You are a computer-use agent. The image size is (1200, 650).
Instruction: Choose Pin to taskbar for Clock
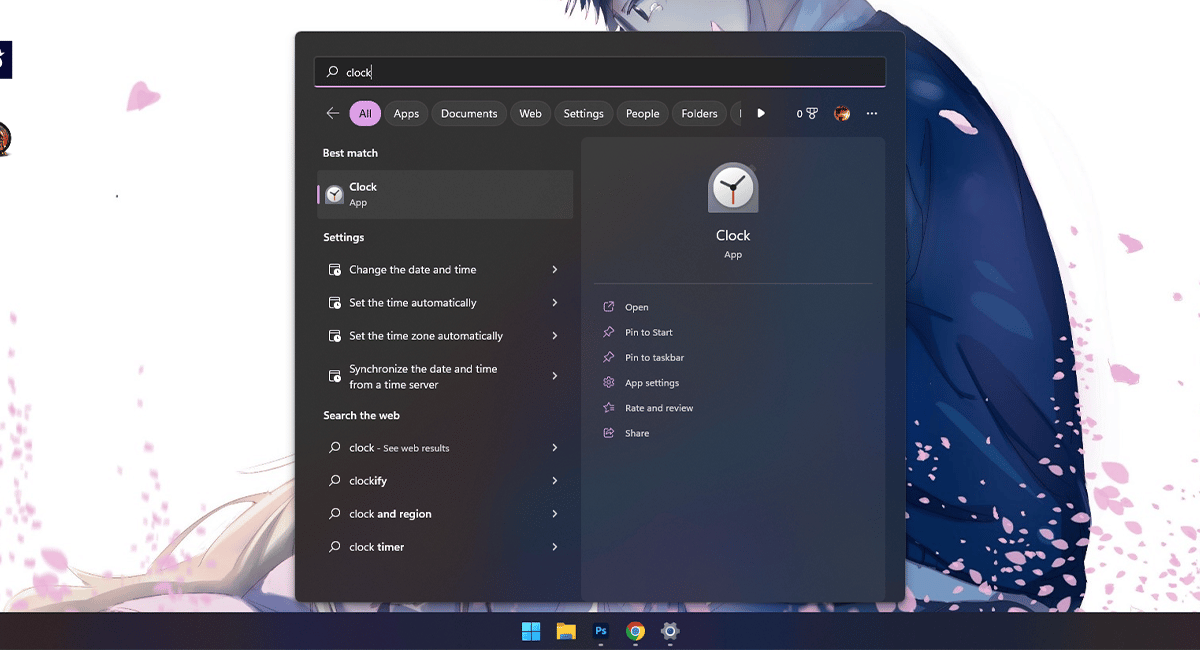pos(654,358)
